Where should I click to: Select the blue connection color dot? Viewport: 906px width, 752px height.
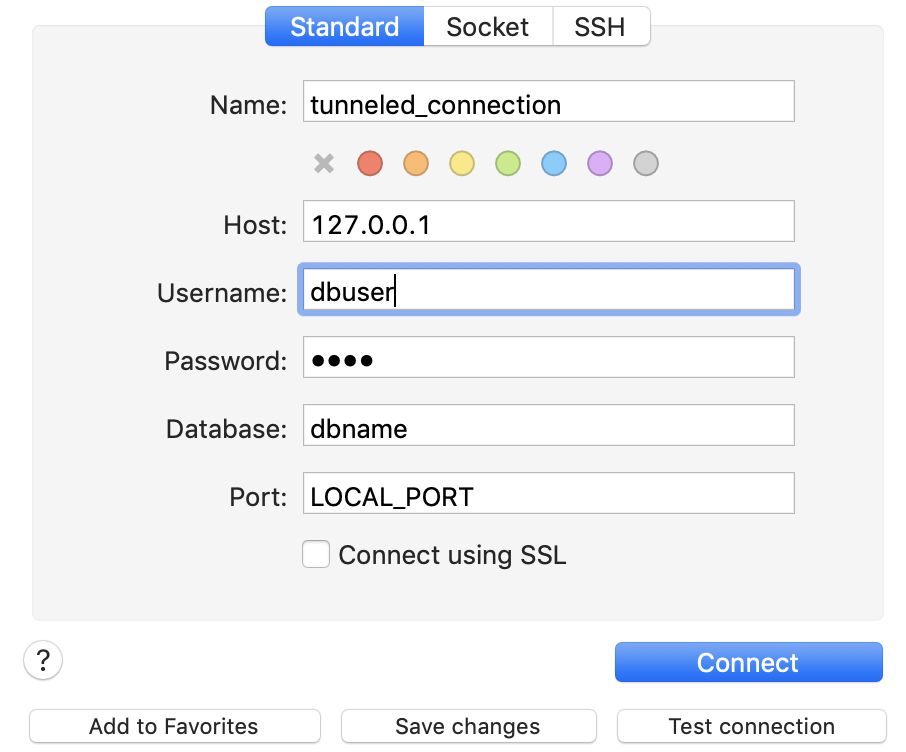[553, 163]
